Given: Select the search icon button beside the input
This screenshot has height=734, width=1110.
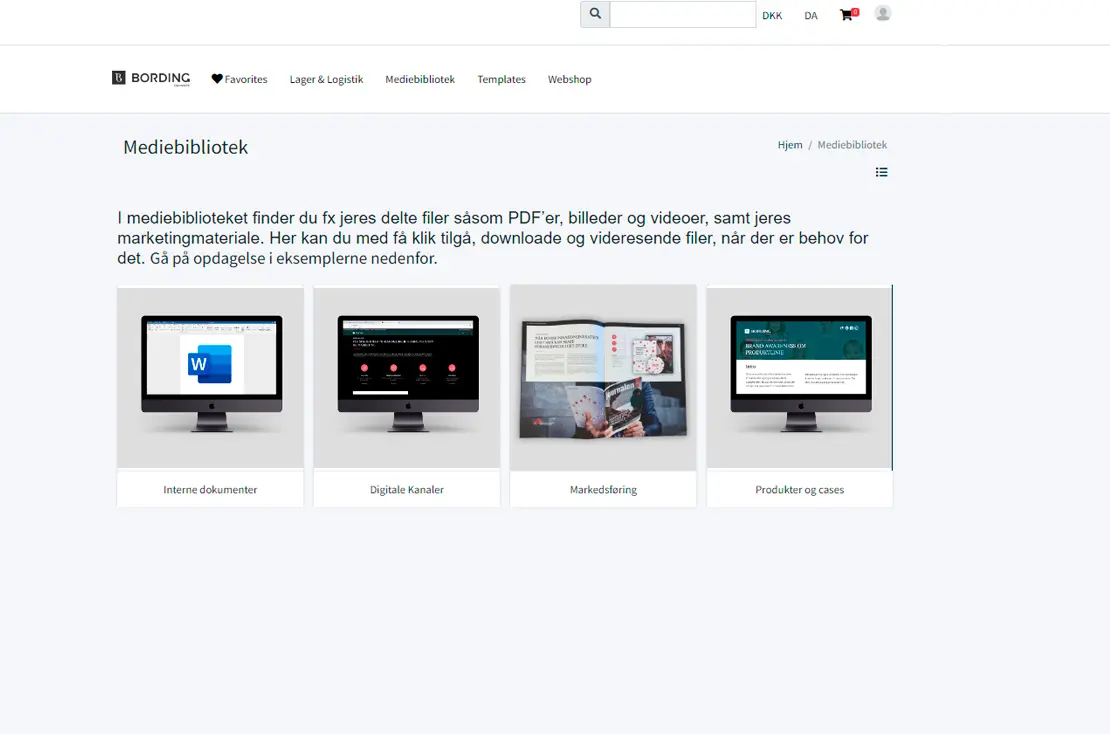Looking at the screenshot, I should pos(594,13).
